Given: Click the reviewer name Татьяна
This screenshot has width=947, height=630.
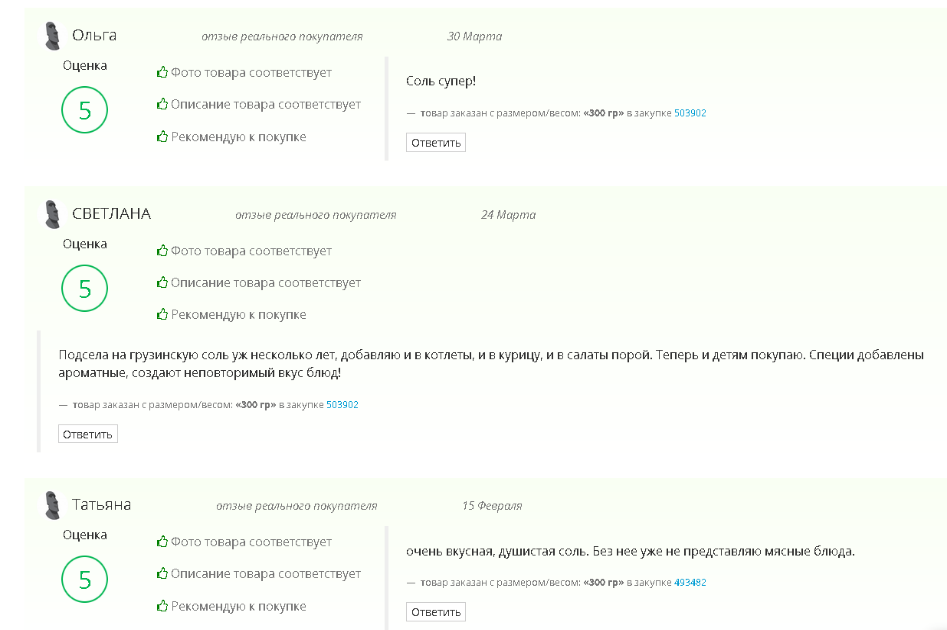Looking at the screenshot, I should 101,505.
